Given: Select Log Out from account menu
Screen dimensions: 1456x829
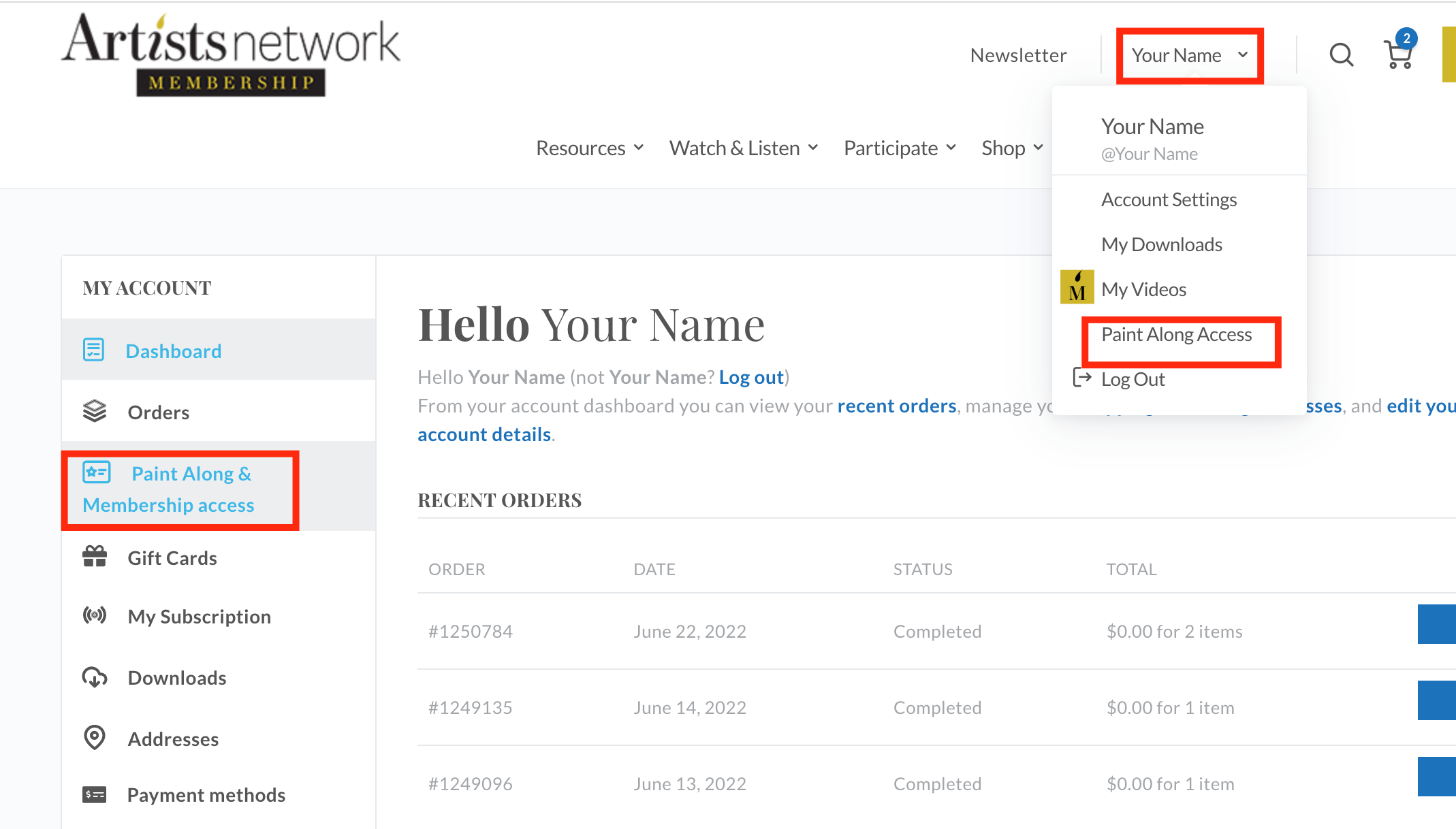Looking at the screenshot, I should pyautogui.click(x=1133, y=379).
